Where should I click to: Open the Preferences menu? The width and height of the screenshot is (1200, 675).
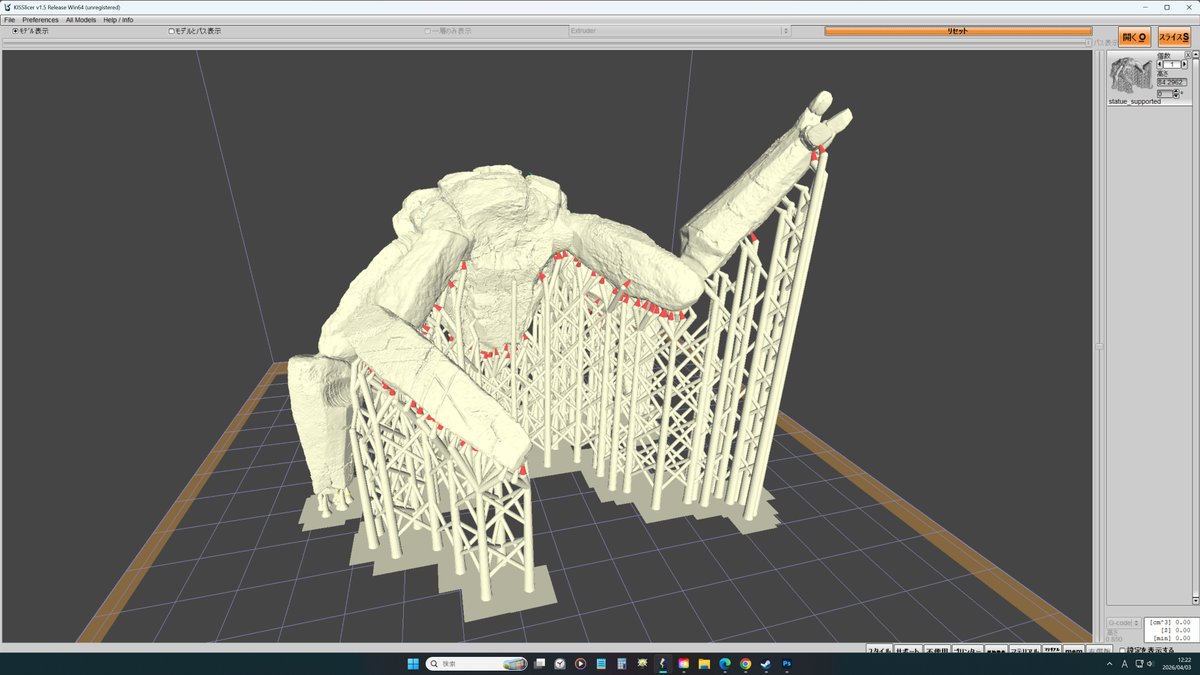[41, 20]
